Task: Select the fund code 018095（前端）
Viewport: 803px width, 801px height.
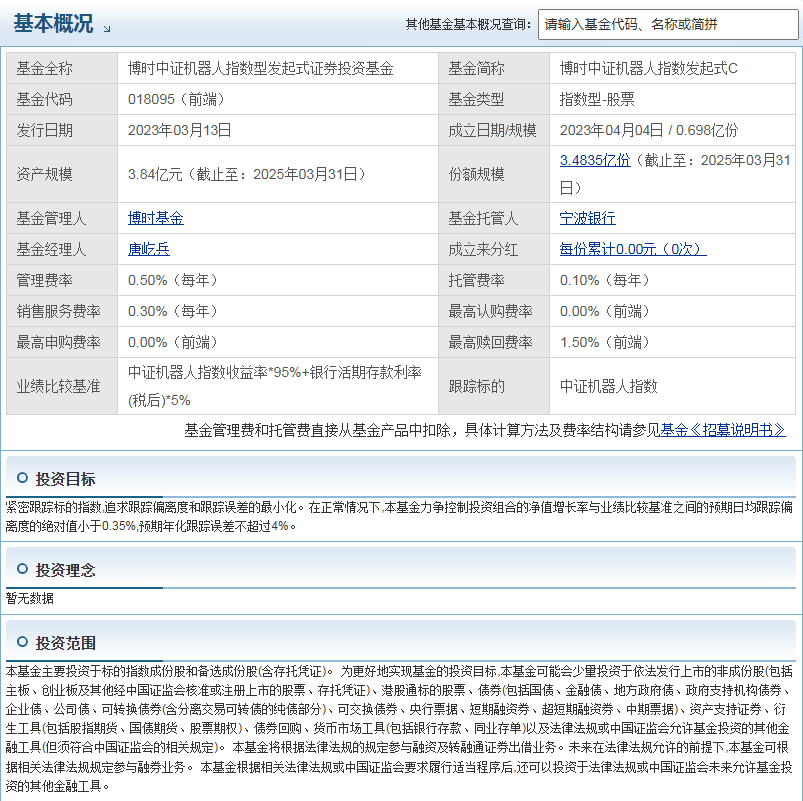Action: tap(177, 99)
